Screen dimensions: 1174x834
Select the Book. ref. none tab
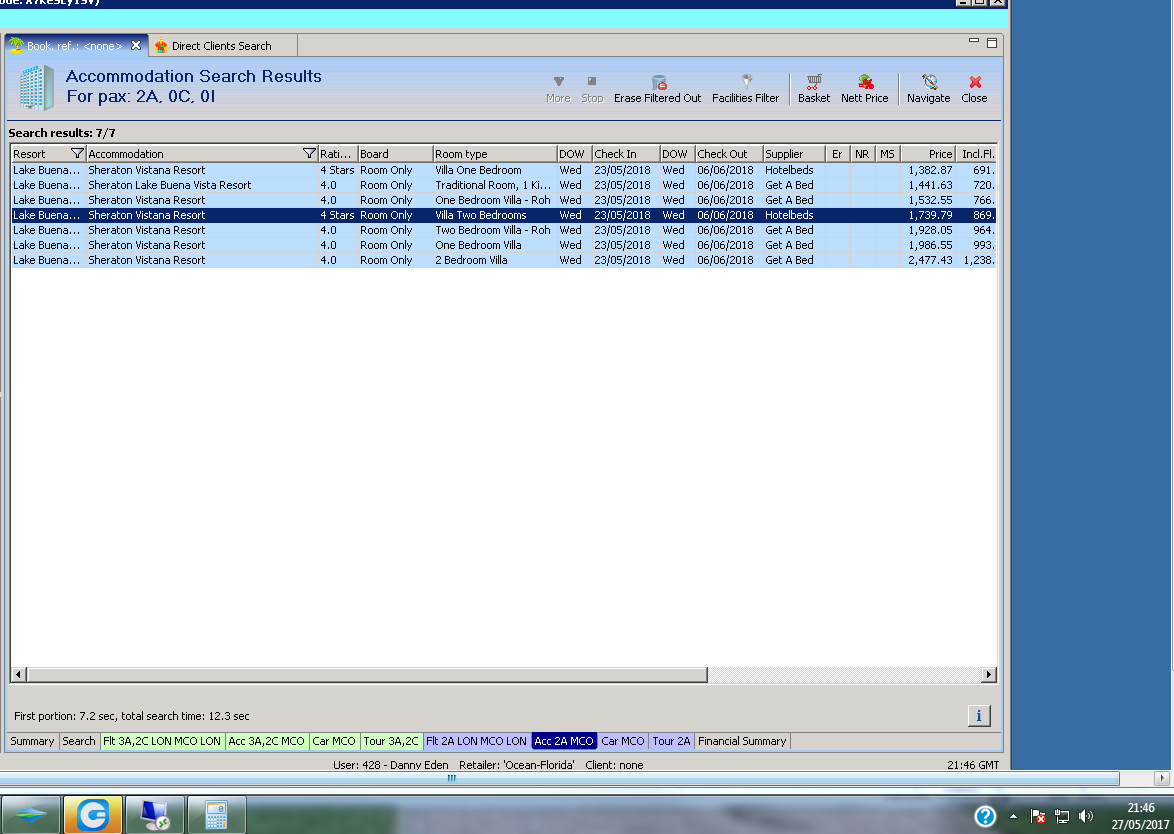click(x=75, y=46)
